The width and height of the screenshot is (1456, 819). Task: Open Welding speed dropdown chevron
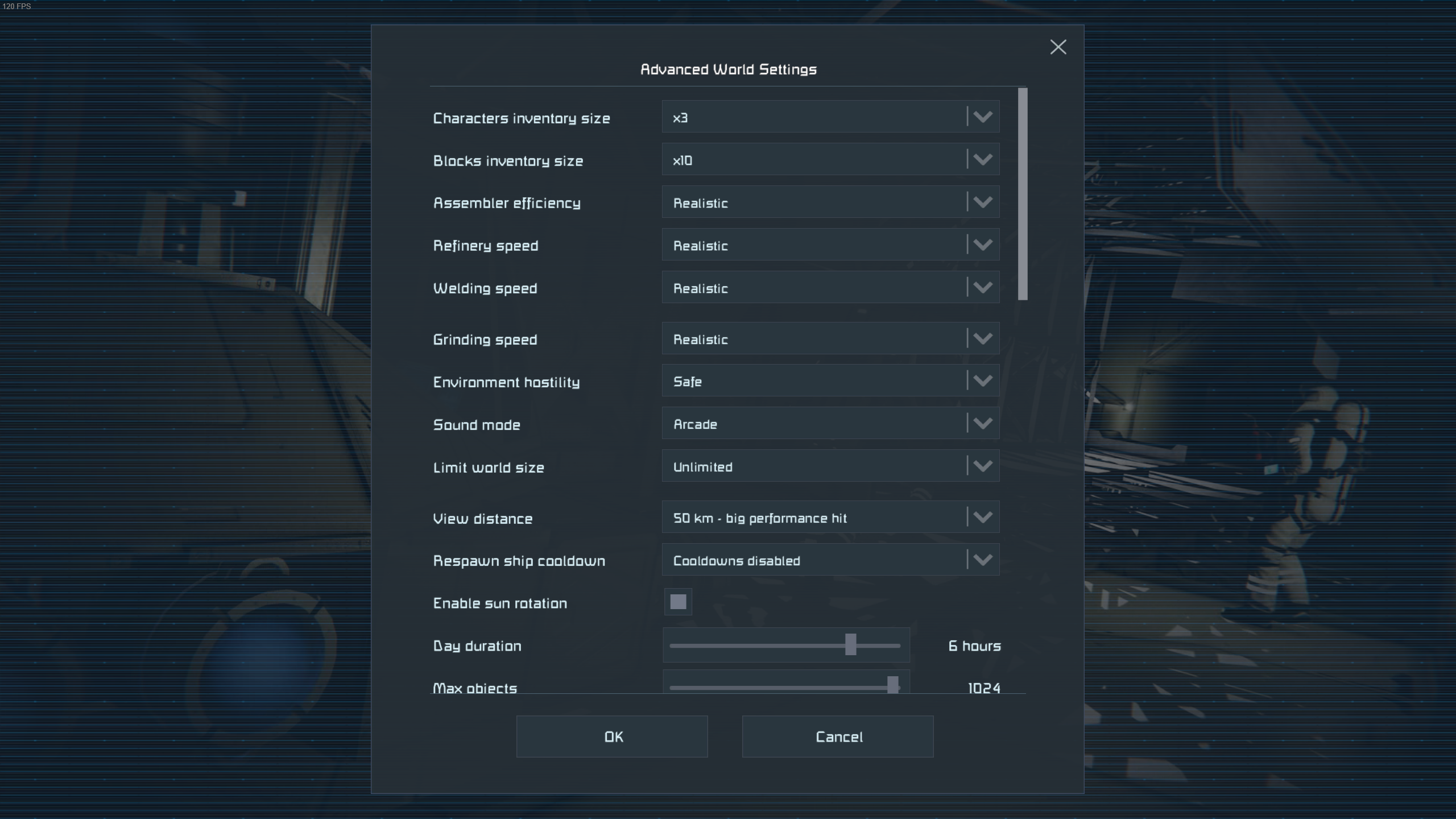click(982, 288)
